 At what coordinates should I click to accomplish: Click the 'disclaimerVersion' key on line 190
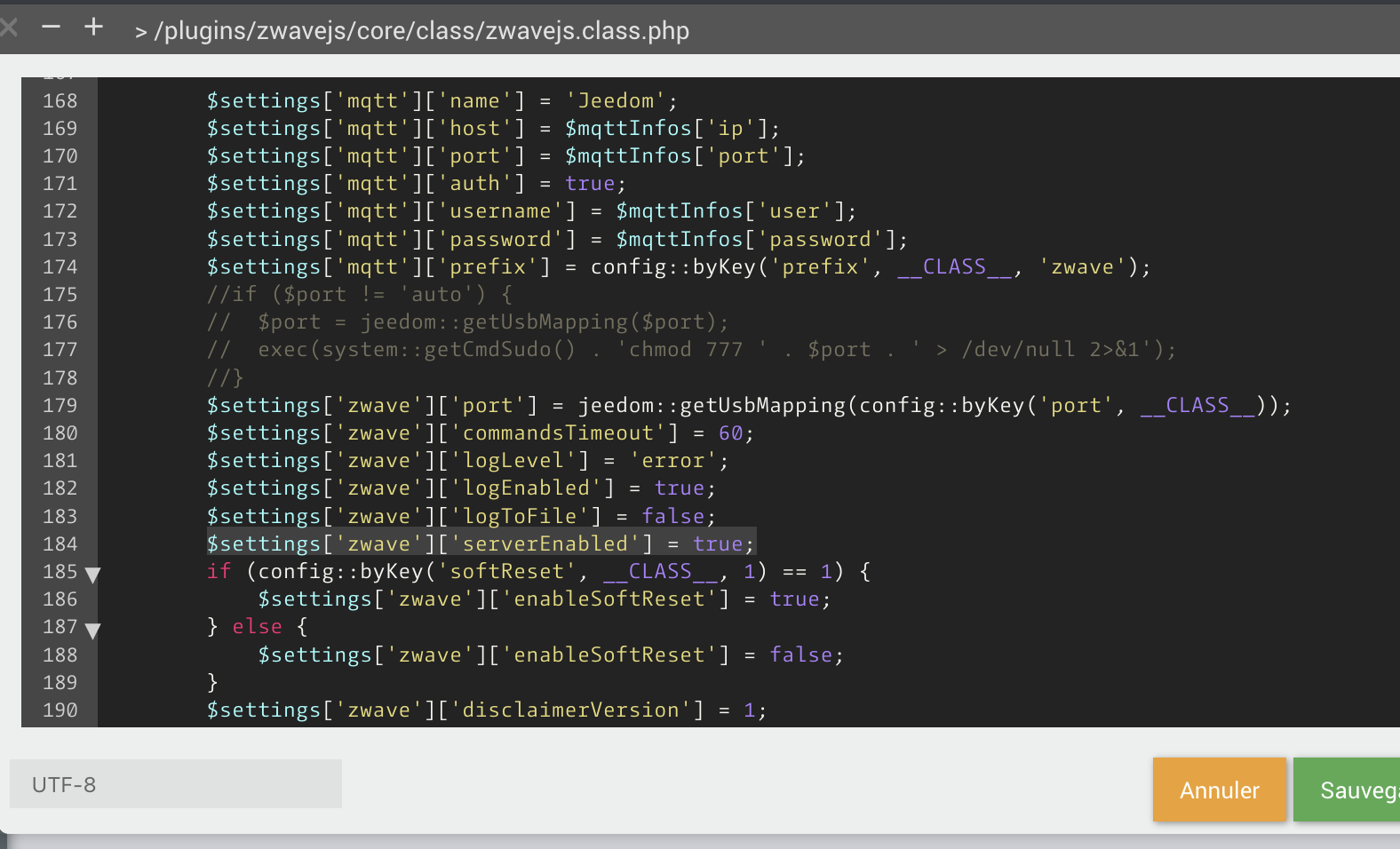click(570, 710)
